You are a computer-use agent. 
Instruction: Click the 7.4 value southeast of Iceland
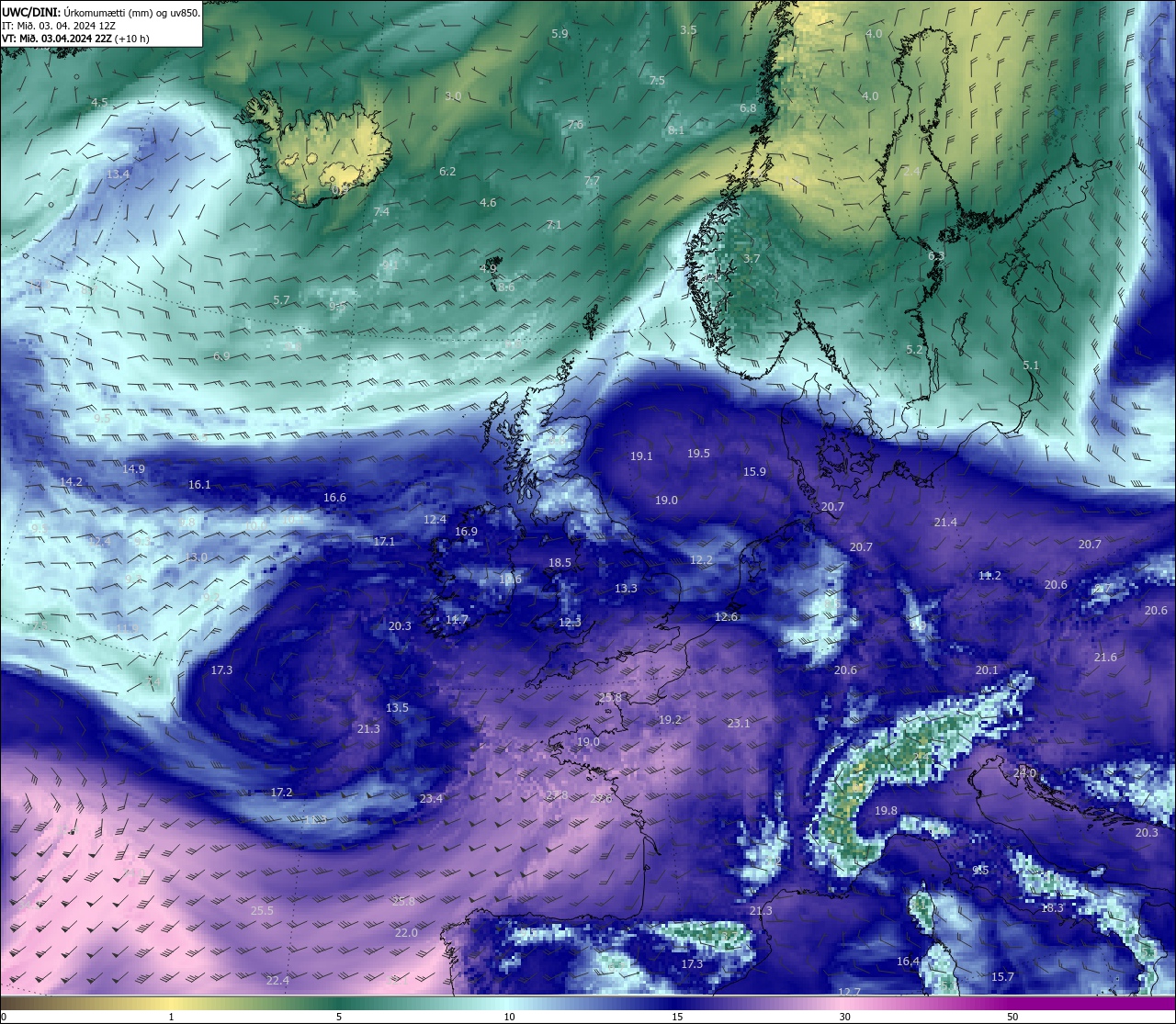point(381,211)
